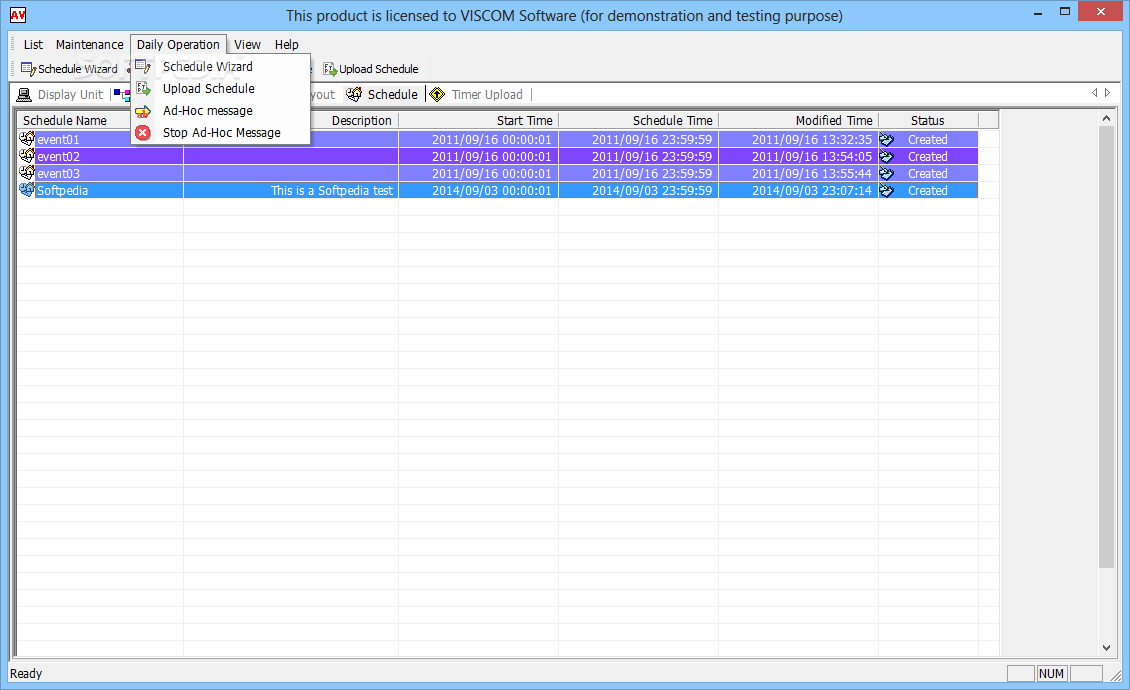Click the event03 schedule icon
Viewport: 1130px width, 690px height.
point(27,172)
